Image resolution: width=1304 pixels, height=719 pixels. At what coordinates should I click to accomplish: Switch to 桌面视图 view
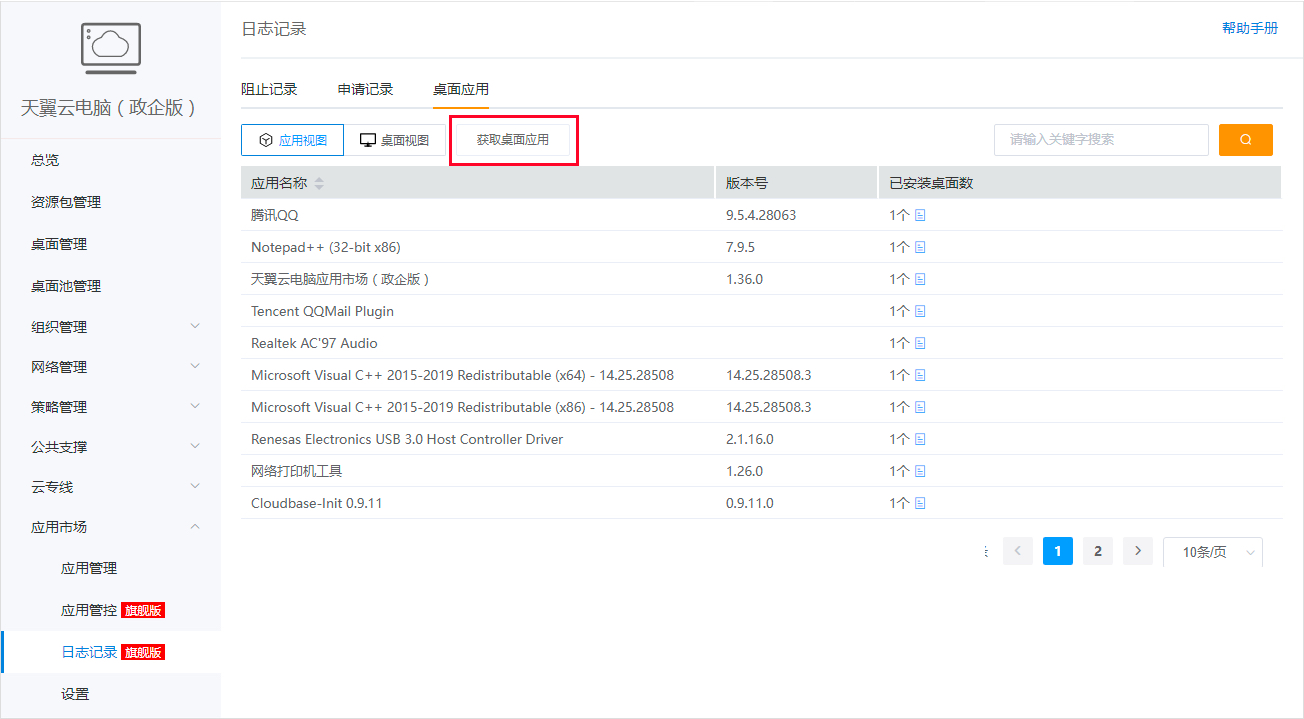(x=395, y=141)
